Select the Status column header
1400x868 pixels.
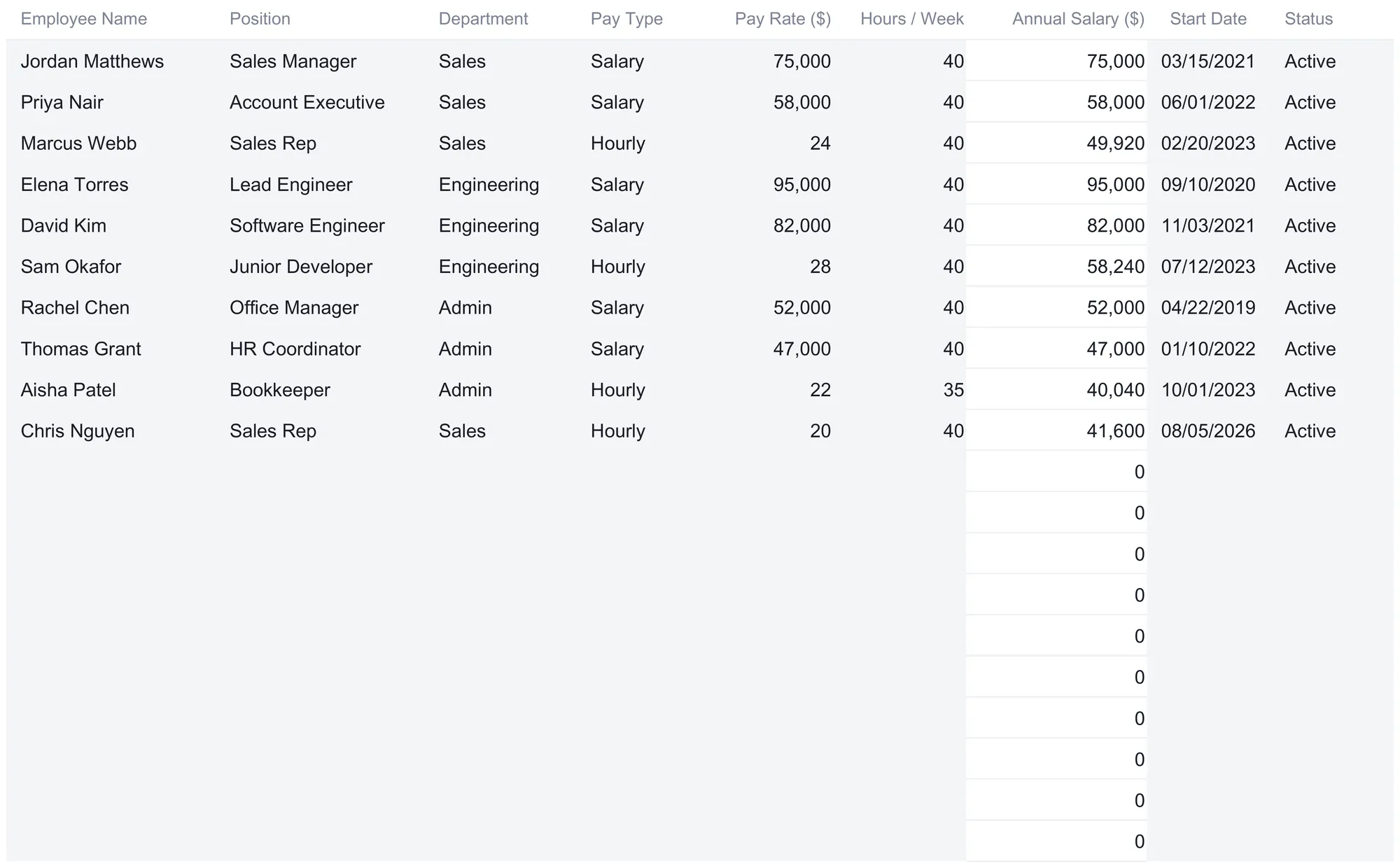coord(1308,19)
